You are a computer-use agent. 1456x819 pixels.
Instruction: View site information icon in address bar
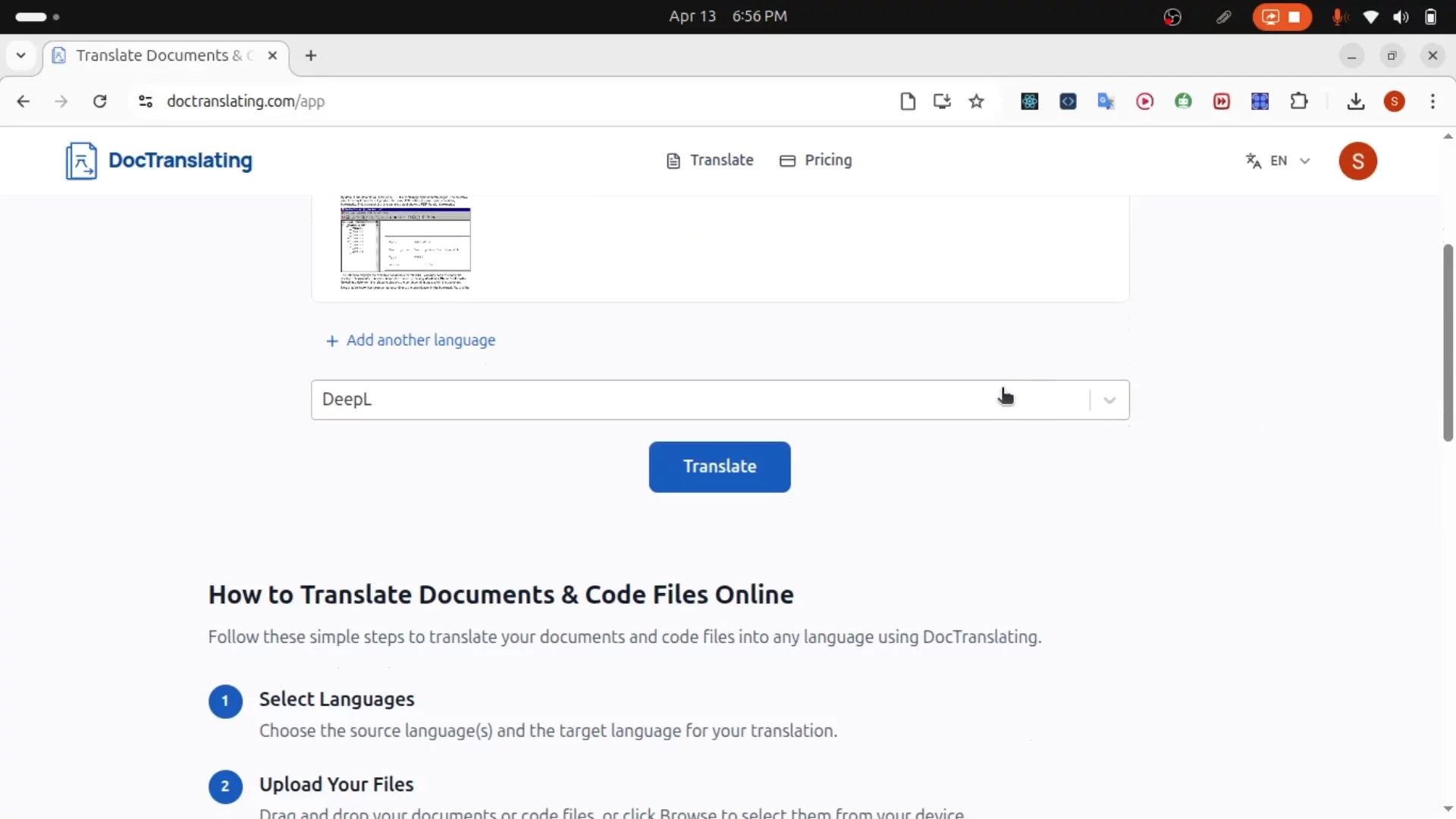click(146, 102)
